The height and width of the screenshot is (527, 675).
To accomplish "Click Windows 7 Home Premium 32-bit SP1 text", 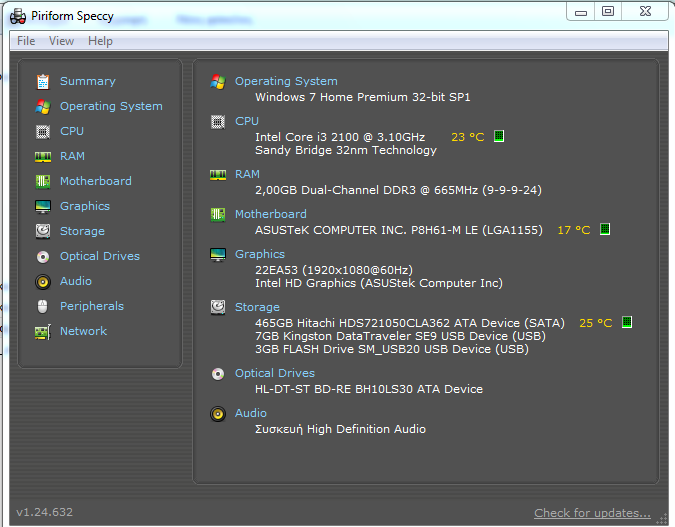I will point(362,97).
